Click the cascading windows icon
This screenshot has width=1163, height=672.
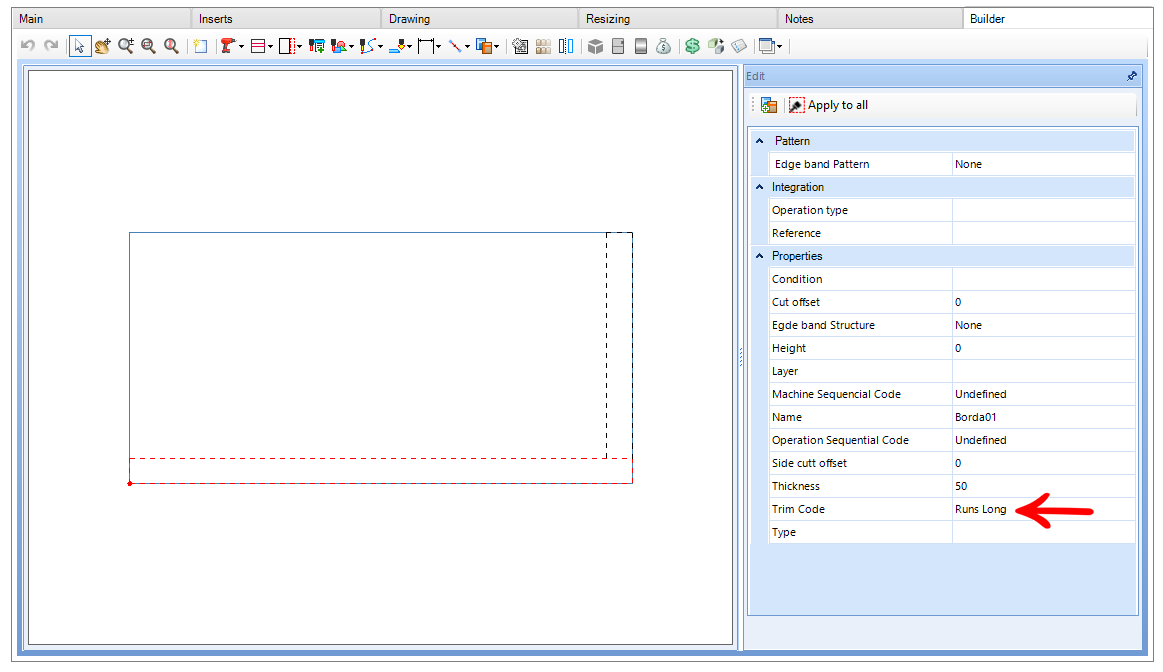[x=767, y=46]
